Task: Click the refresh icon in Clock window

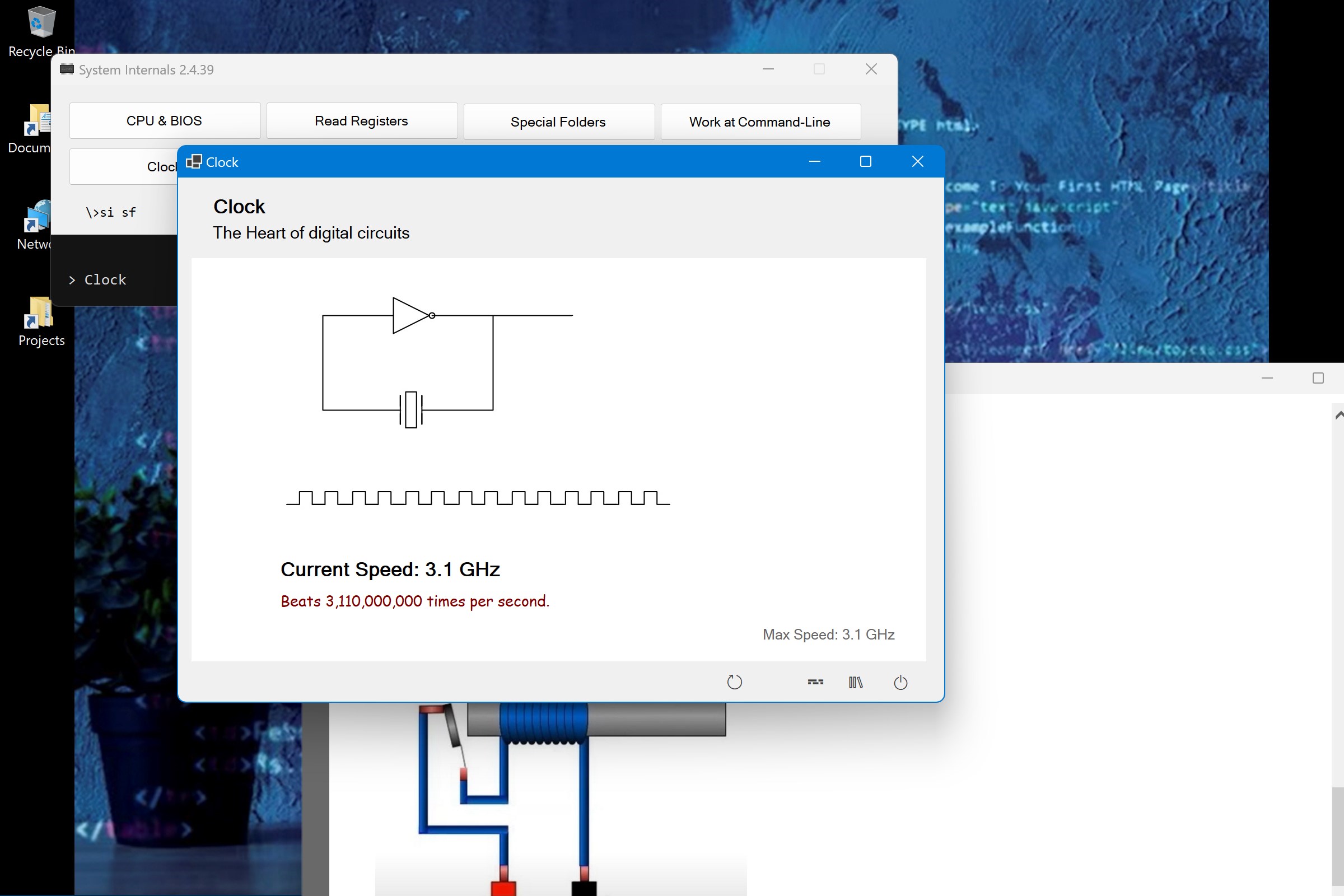Action: pyautogui.click(x=734, y=682)
